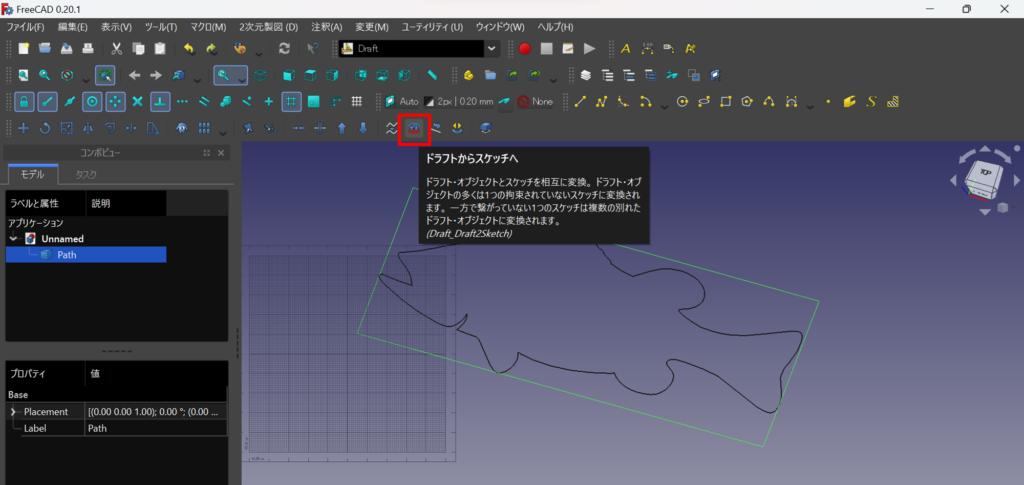Screen dimensions: 1024x485
Task: Open the draw style dropdown arrow
Action: click(86, 80)
